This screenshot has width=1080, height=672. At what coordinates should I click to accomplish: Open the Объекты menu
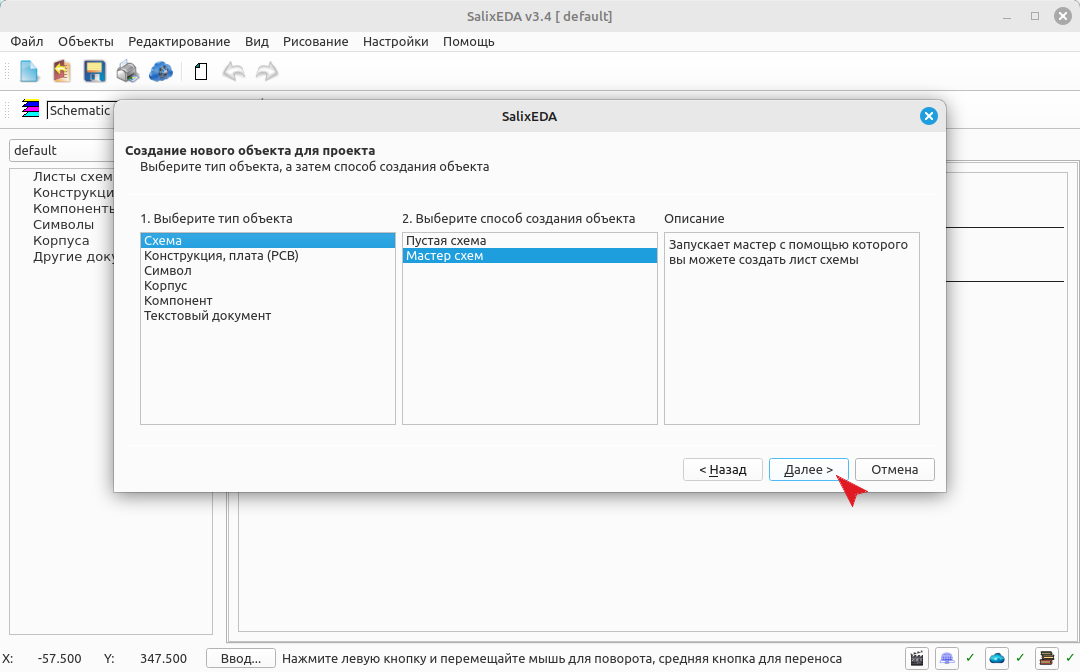tap(85, 41)
